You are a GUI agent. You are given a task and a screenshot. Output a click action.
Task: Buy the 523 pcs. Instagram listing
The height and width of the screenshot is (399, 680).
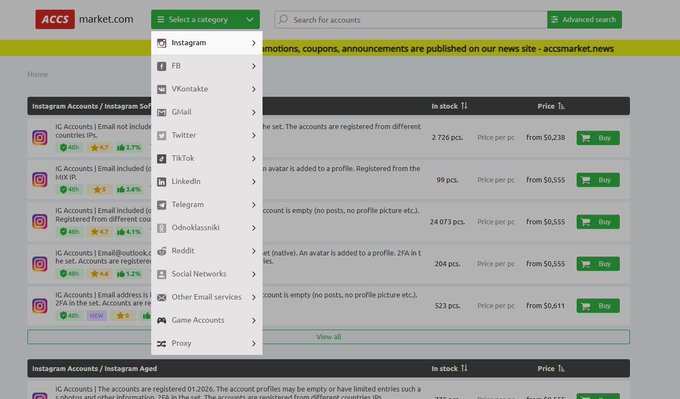pyautogui.click(x=598, y=306)
